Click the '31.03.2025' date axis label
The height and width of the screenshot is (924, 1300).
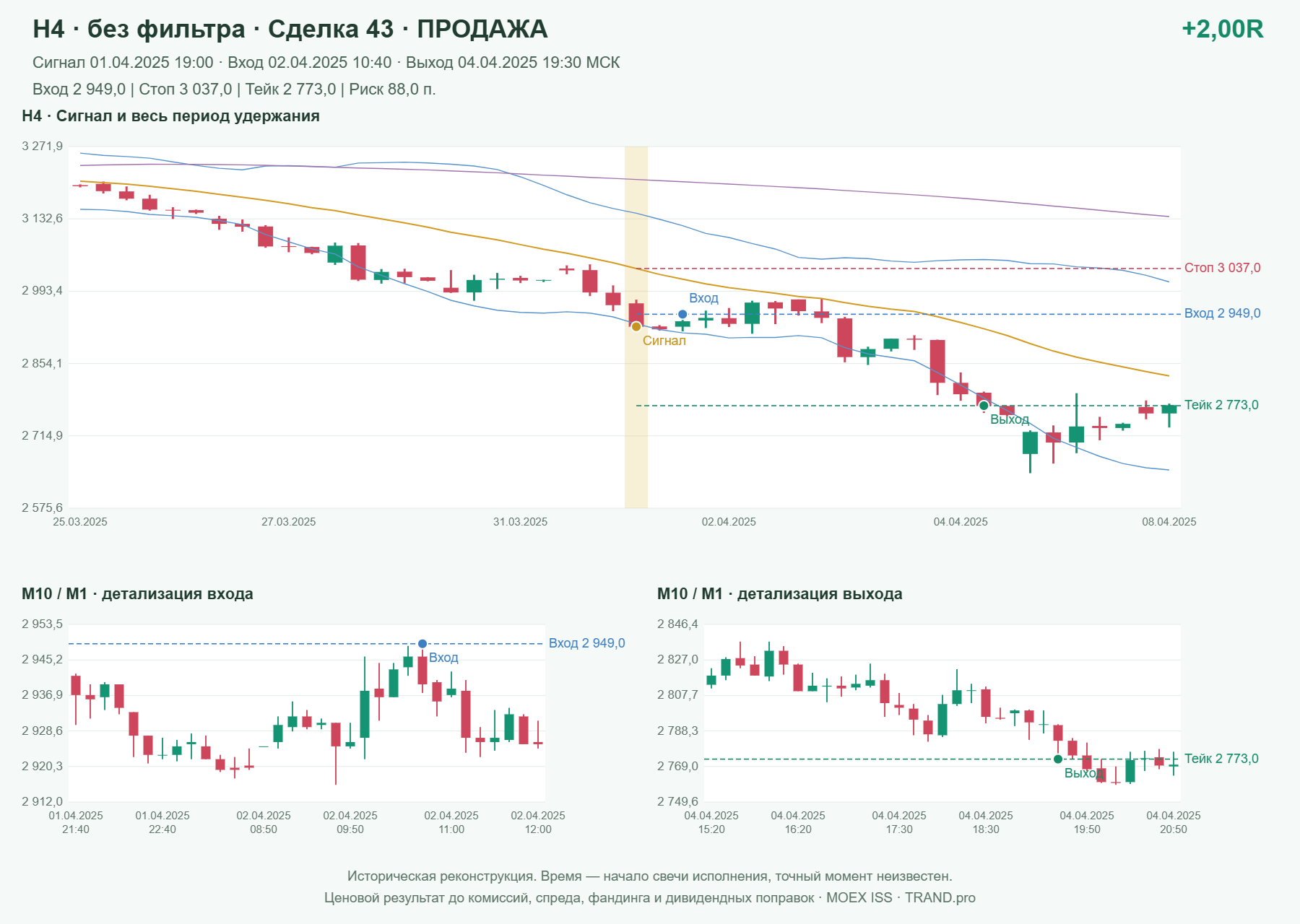(x=521, y=522)
